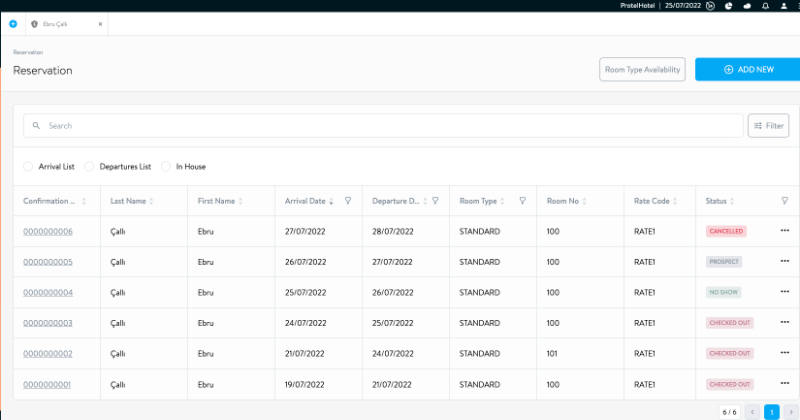Open actions menu for the PROSPECT reservation
800x420 pixels.
pyautogui.click(x=785, y=261)
